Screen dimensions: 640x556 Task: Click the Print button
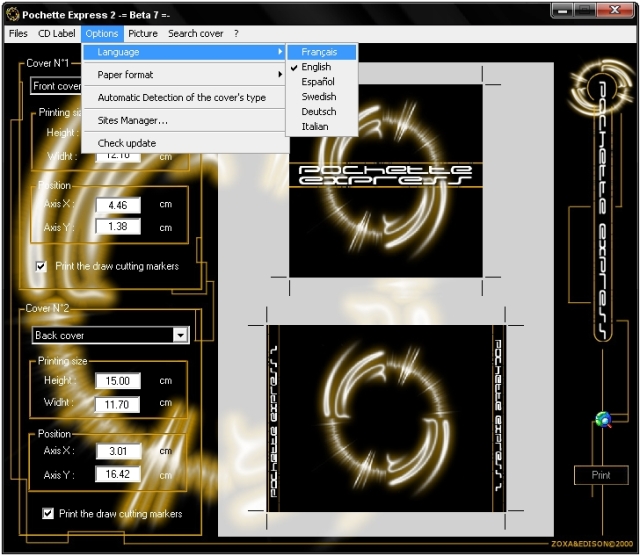(x=601, y=475)
